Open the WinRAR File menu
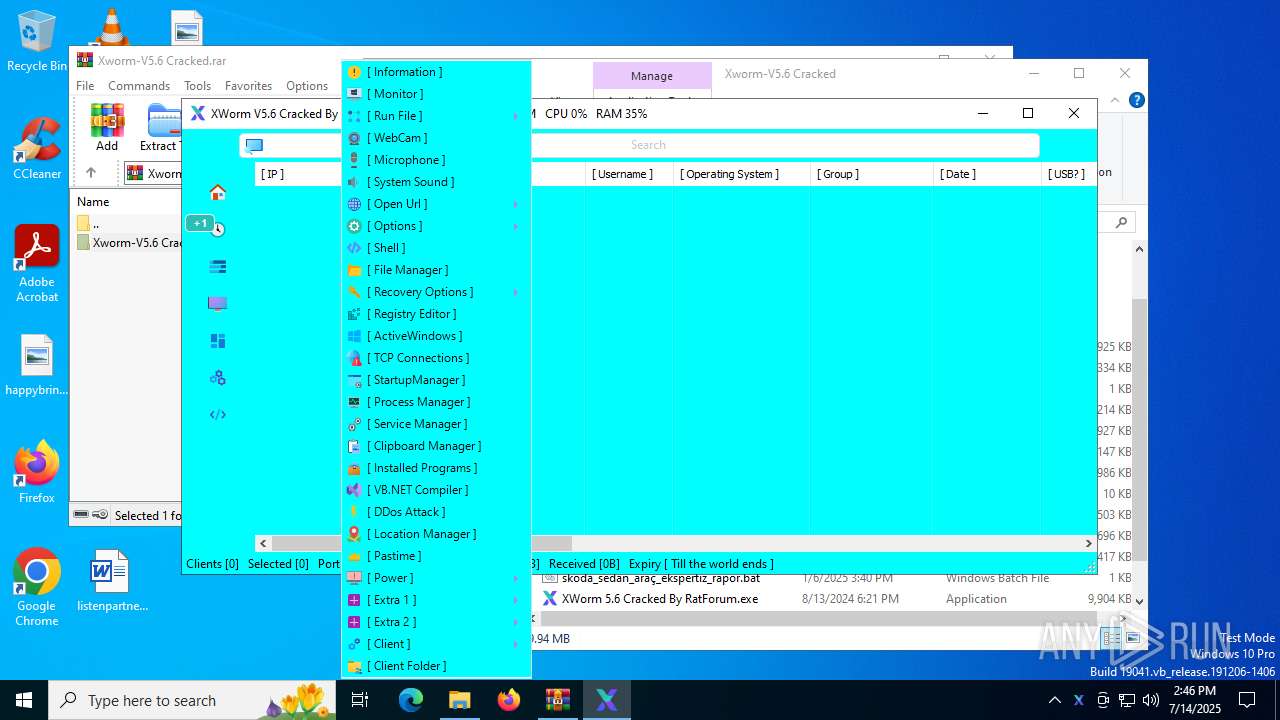1280x720 pixels. point(85,86)
